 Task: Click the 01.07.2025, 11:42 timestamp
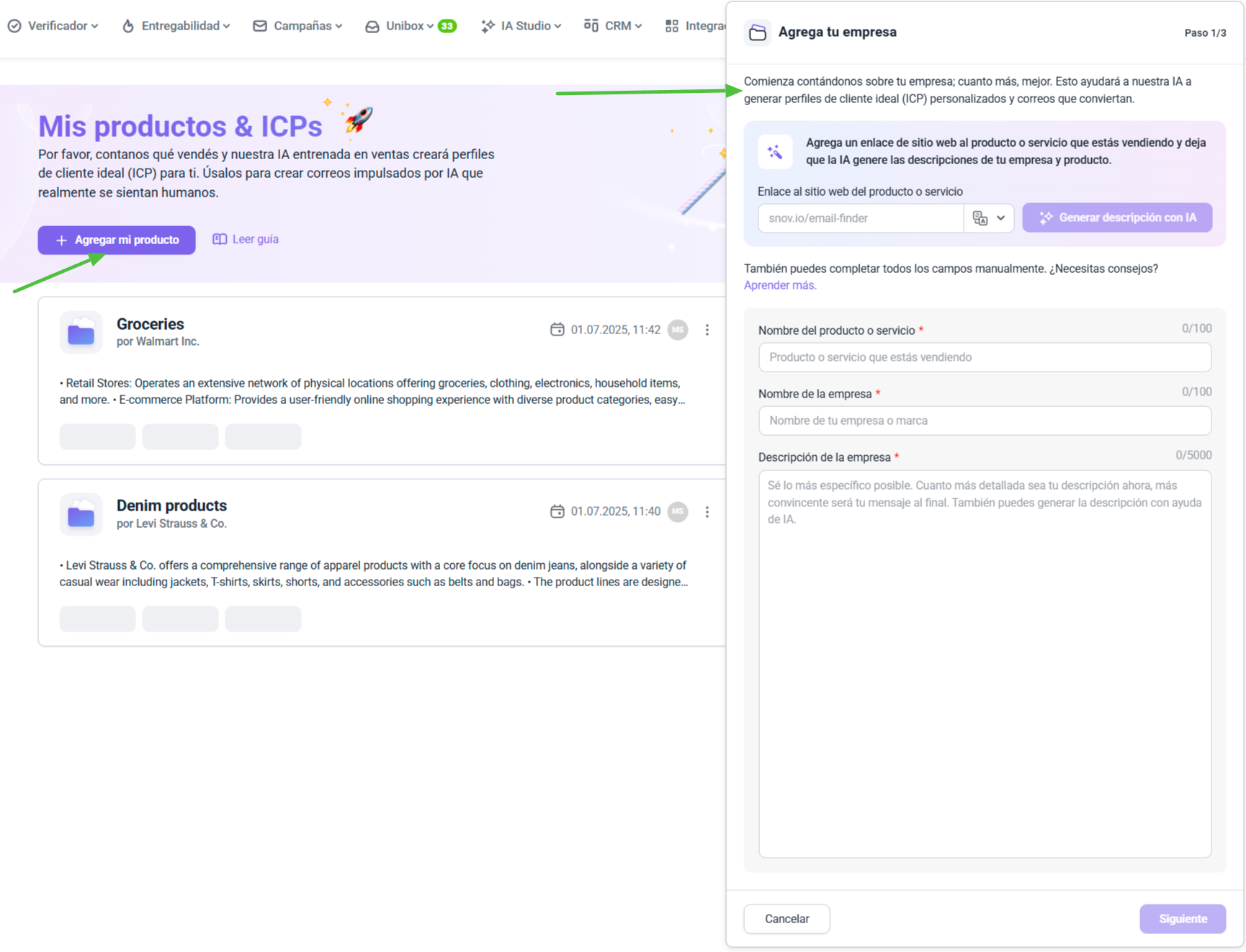(x=616, y=330)
